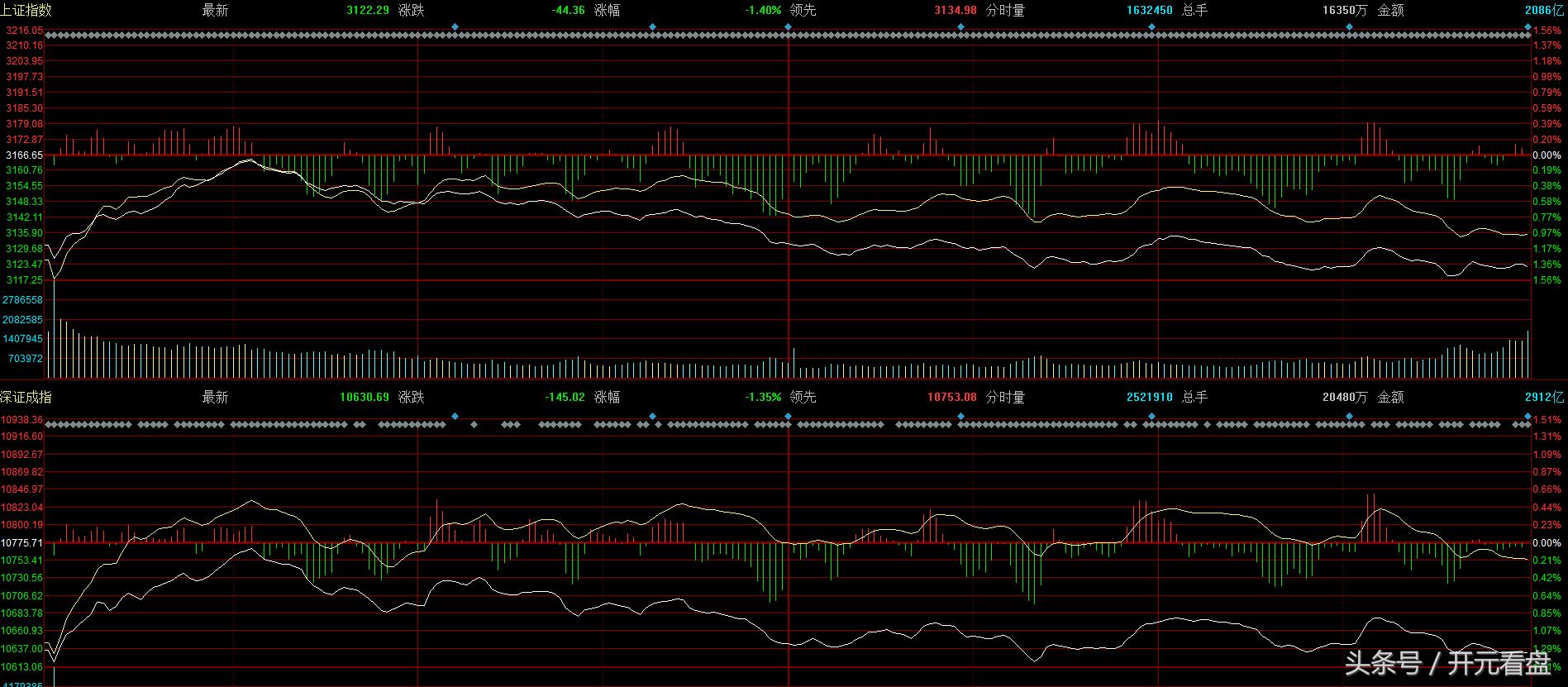Click the 1.51% percent axis label
Viewport: 1568px width, 687px height.
1547,420
